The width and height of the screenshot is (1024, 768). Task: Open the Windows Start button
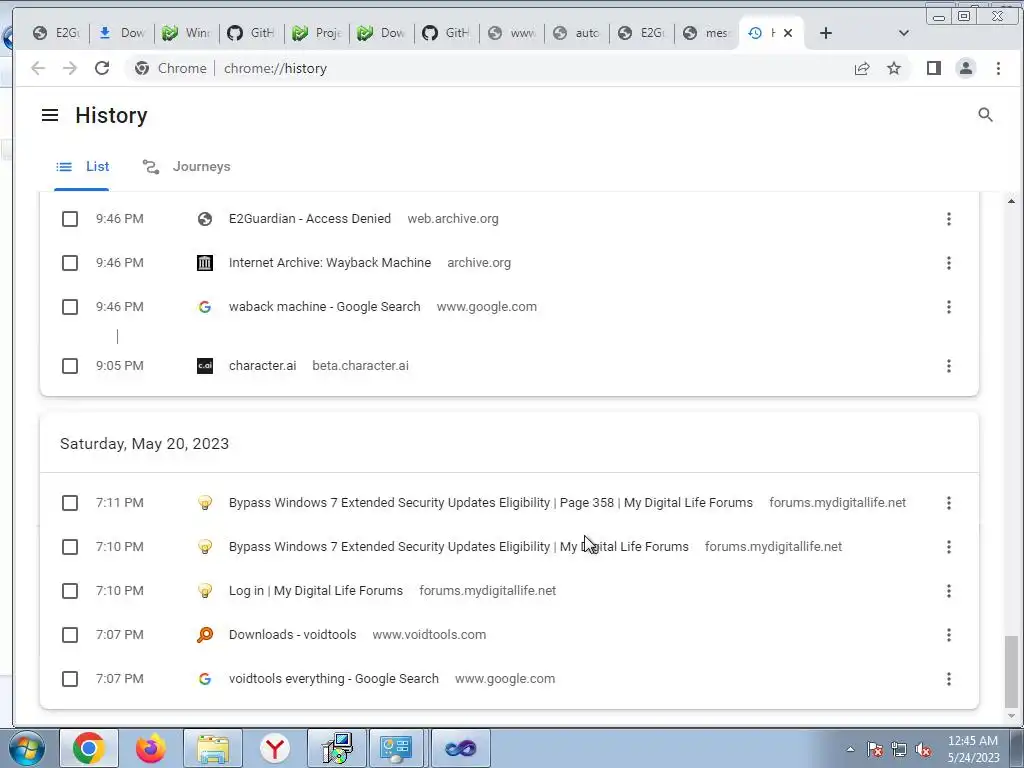click(x=26, y=748)
